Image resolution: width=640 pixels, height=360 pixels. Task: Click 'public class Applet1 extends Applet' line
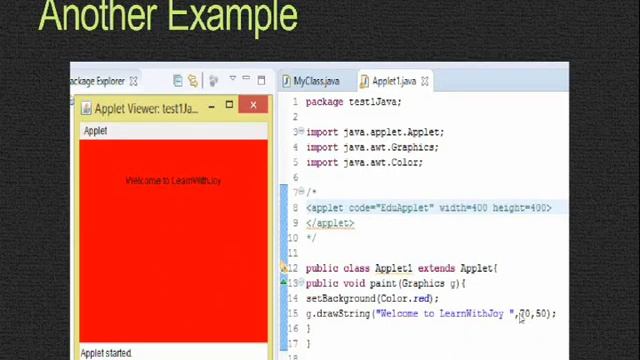click(x=402, y=269)
